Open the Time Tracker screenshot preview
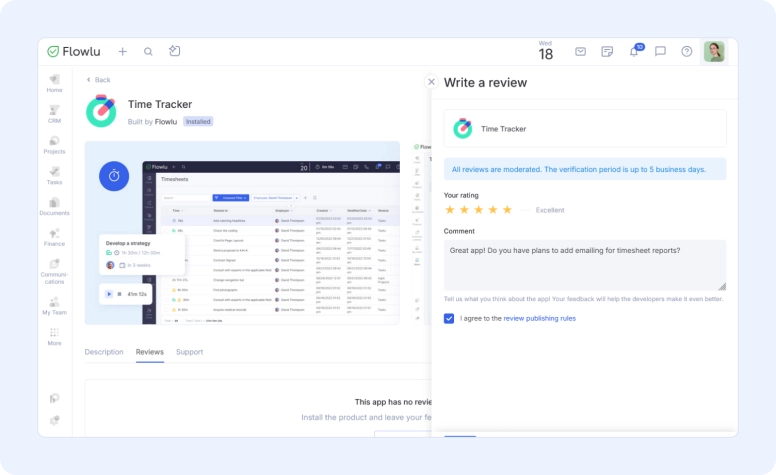Screen dimensions: 776x475 tap(242, 233)
